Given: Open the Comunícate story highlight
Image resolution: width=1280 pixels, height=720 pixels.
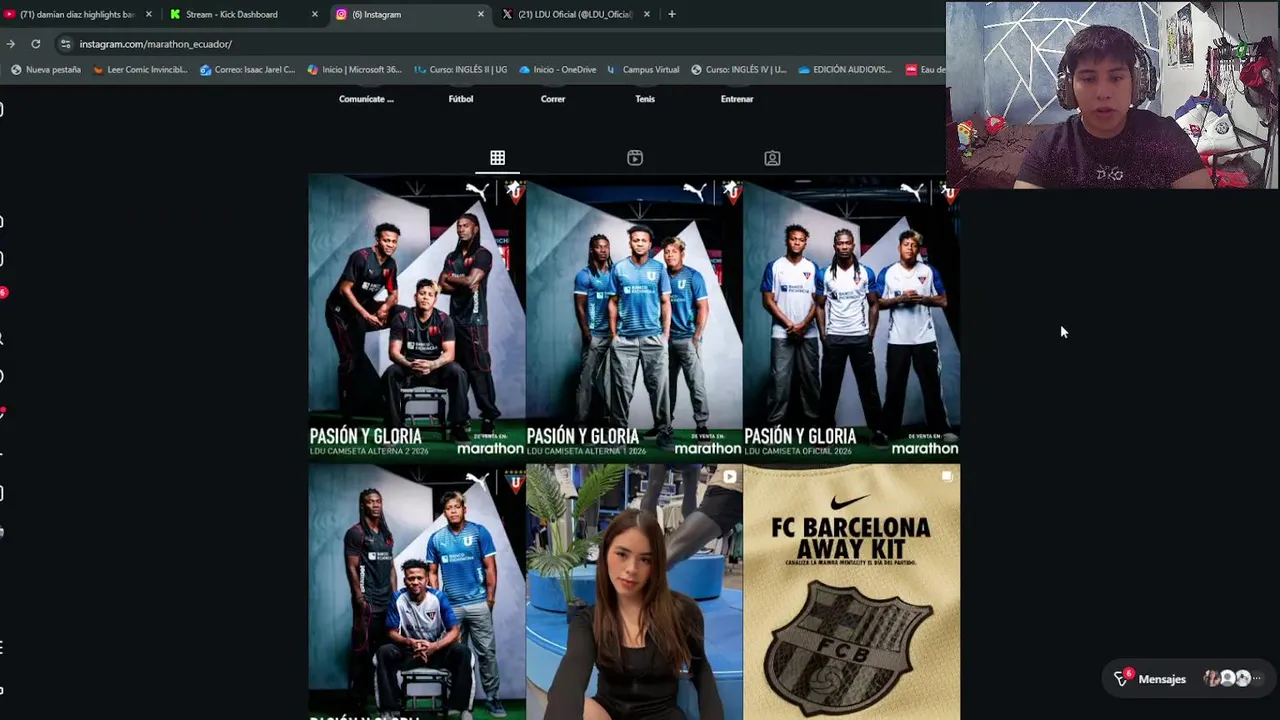Looking at the screenshot, I should pos(366,99).
